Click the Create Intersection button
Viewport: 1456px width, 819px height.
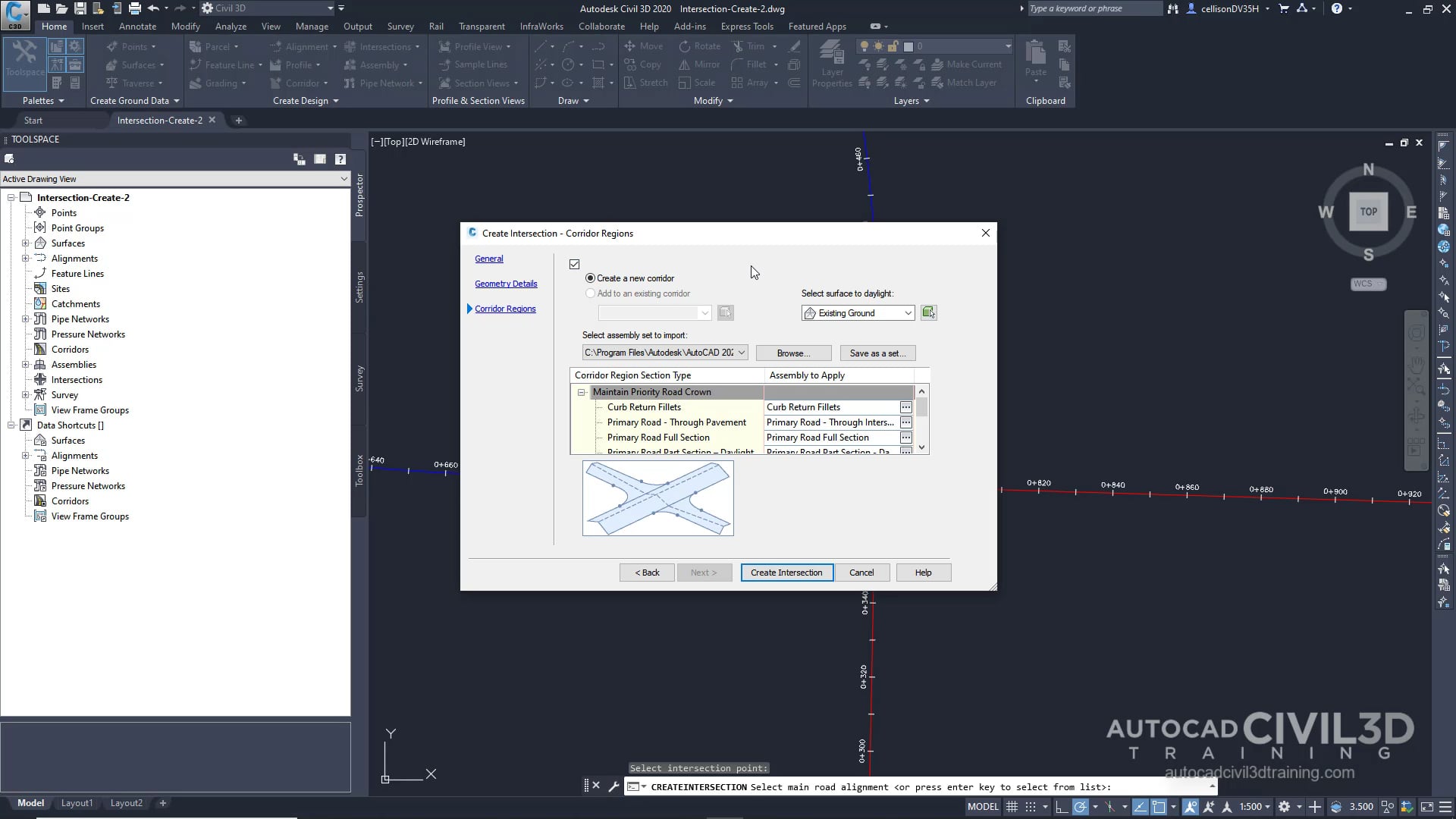coord(786,573)
